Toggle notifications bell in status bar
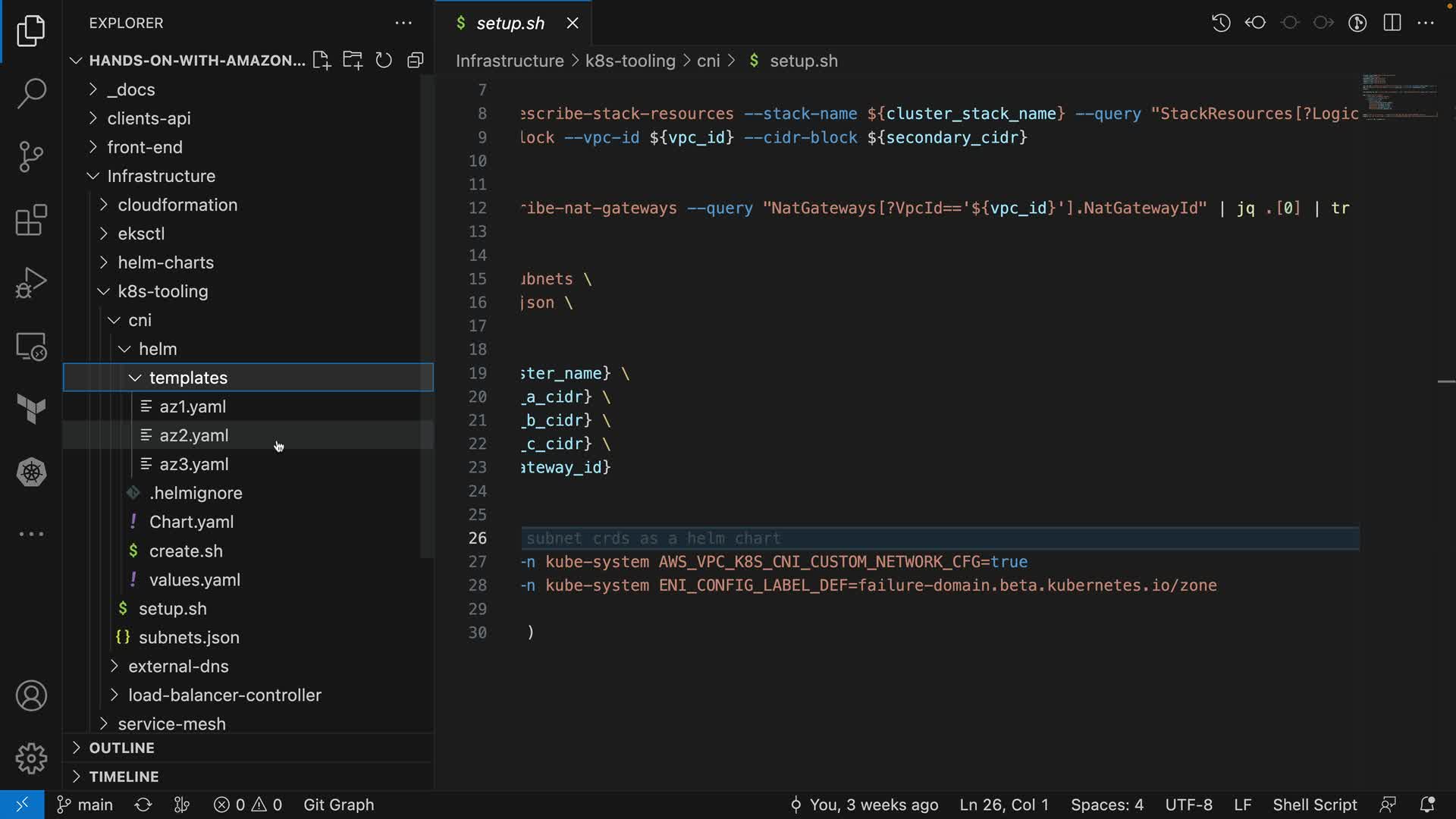This screenshot has height=819, width=1456. pos(1427,805)
